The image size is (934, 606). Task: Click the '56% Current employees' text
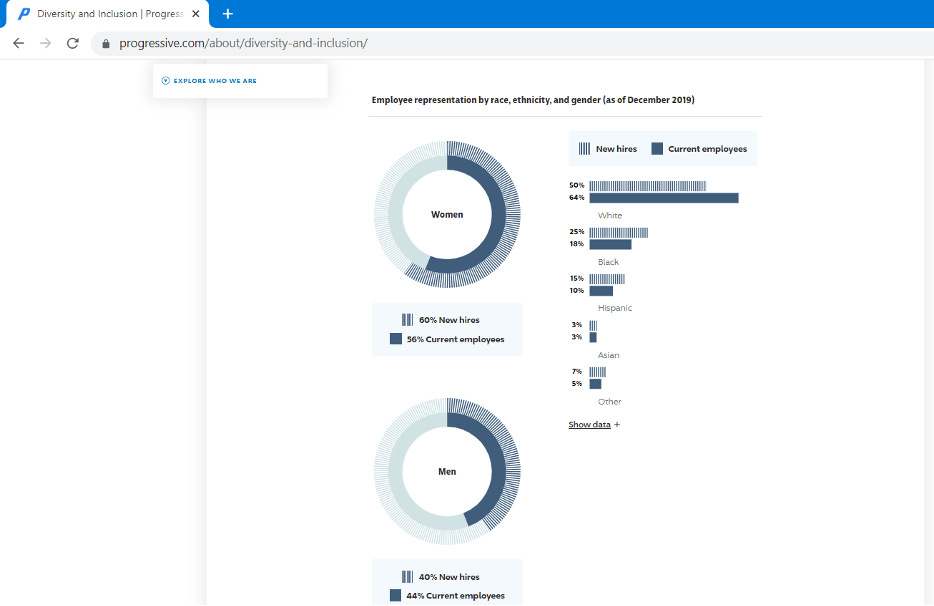pos(456,339)
